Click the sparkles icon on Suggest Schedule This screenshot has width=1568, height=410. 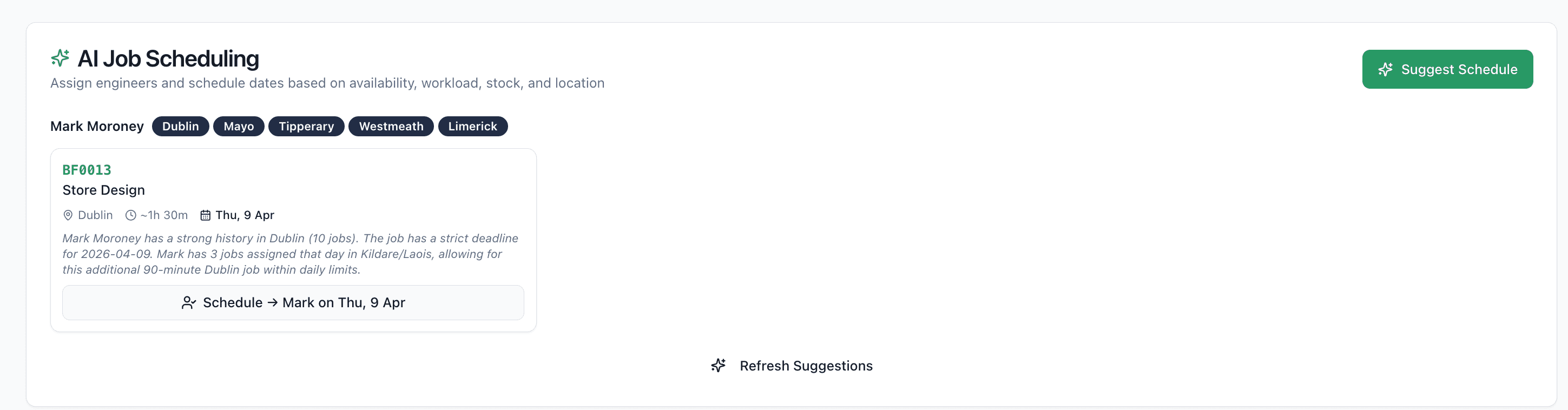[1385, 69]
